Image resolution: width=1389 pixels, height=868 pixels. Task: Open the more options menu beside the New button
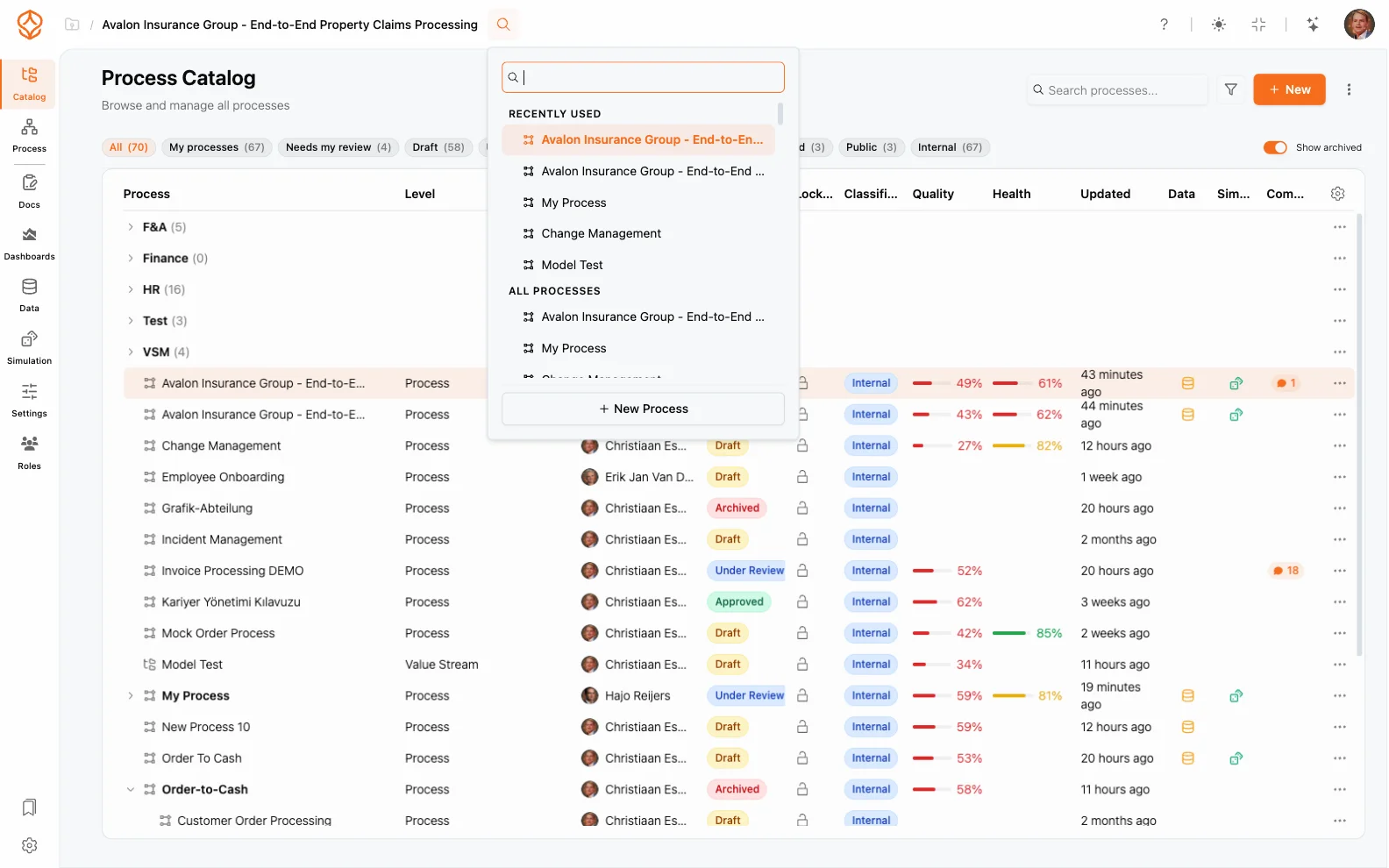(x=1349, y=89)
